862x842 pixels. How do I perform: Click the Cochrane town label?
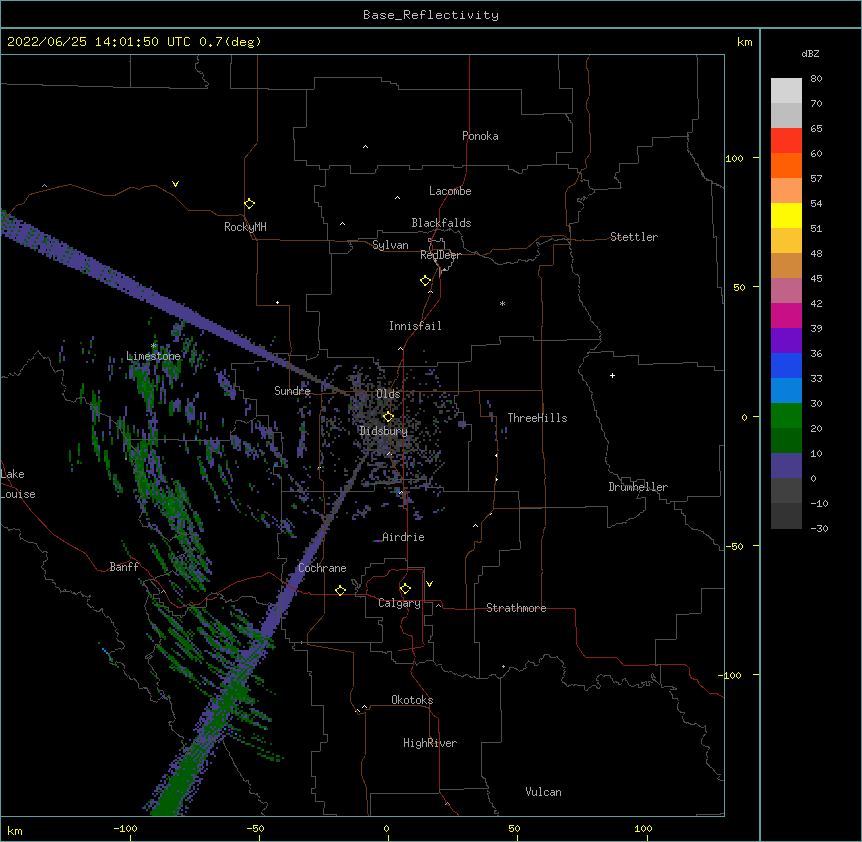(322, 568)
